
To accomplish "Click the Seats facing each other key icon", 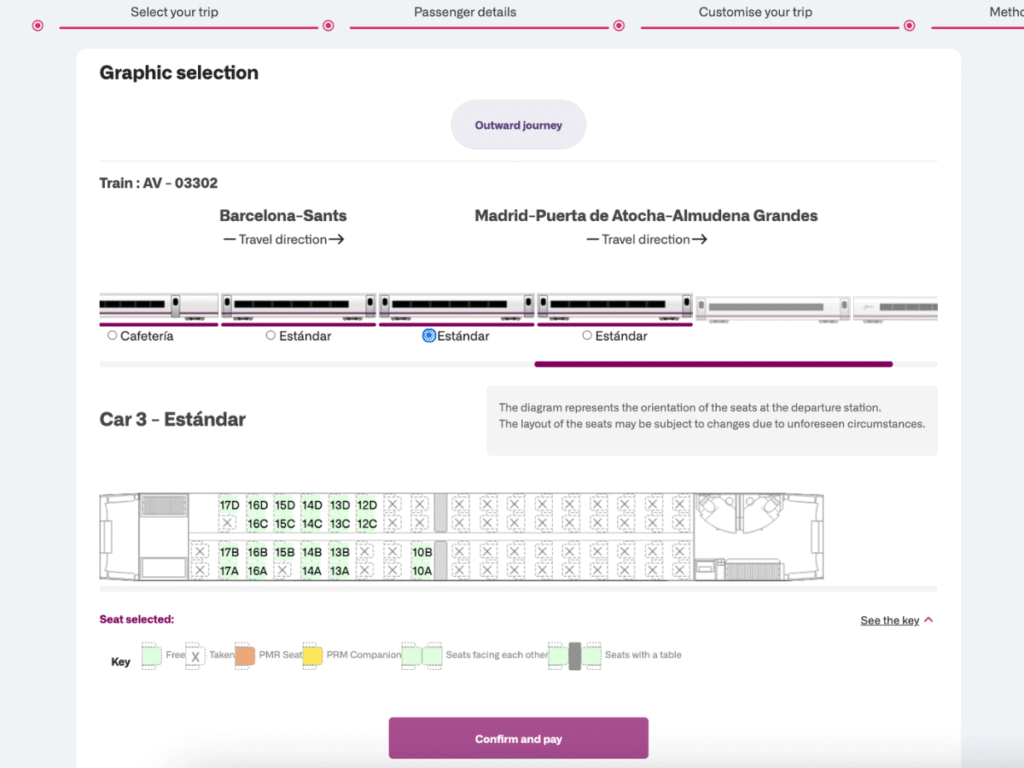I will click(422, 656).
